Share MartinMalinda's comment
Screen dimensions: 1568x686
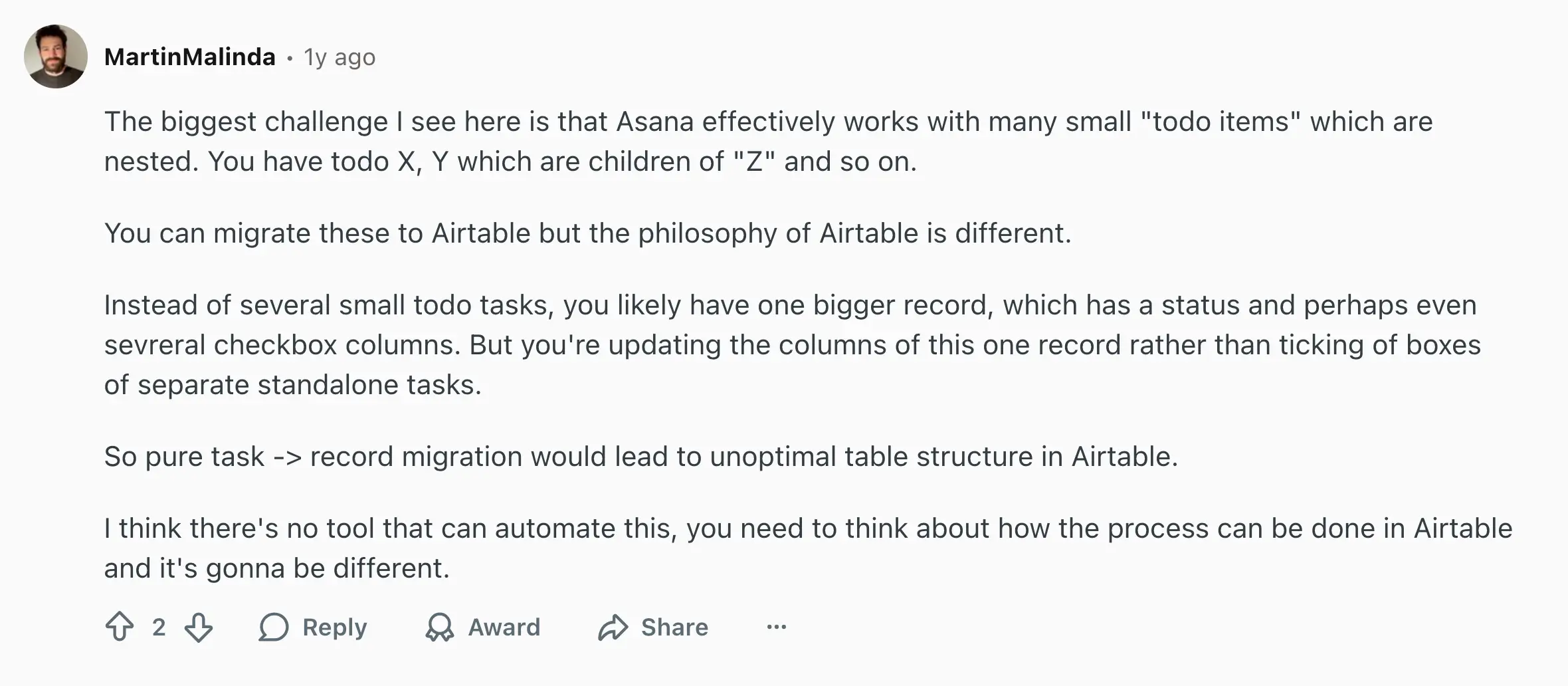654,626
